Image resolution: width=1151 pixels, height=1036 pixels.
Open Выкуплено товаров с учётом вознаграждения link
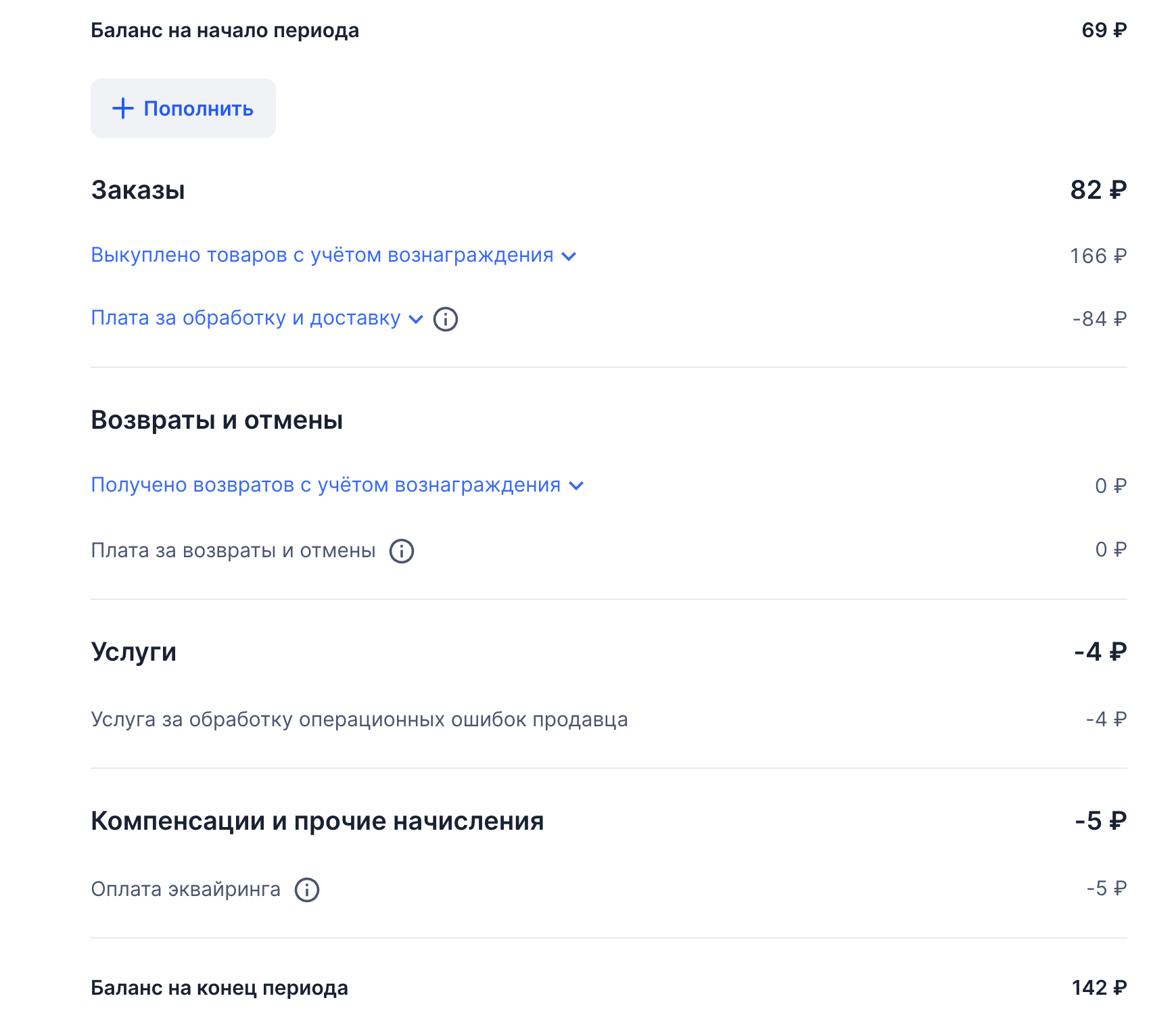pos(322,256)
